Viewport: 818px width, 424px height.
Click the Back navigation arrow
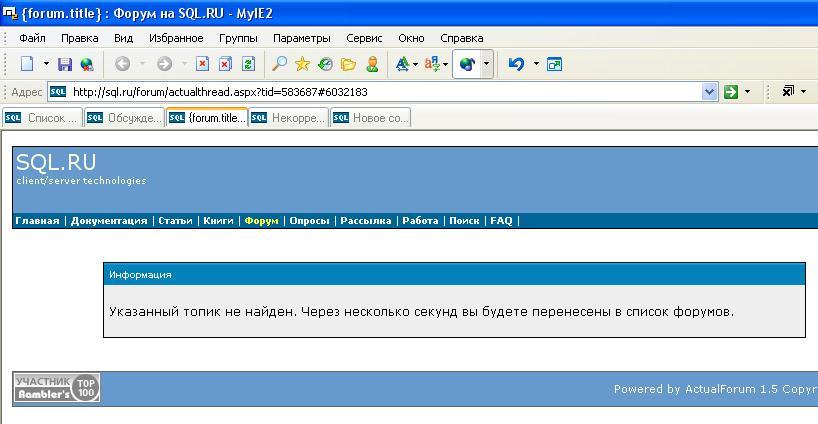click(123, 64)
